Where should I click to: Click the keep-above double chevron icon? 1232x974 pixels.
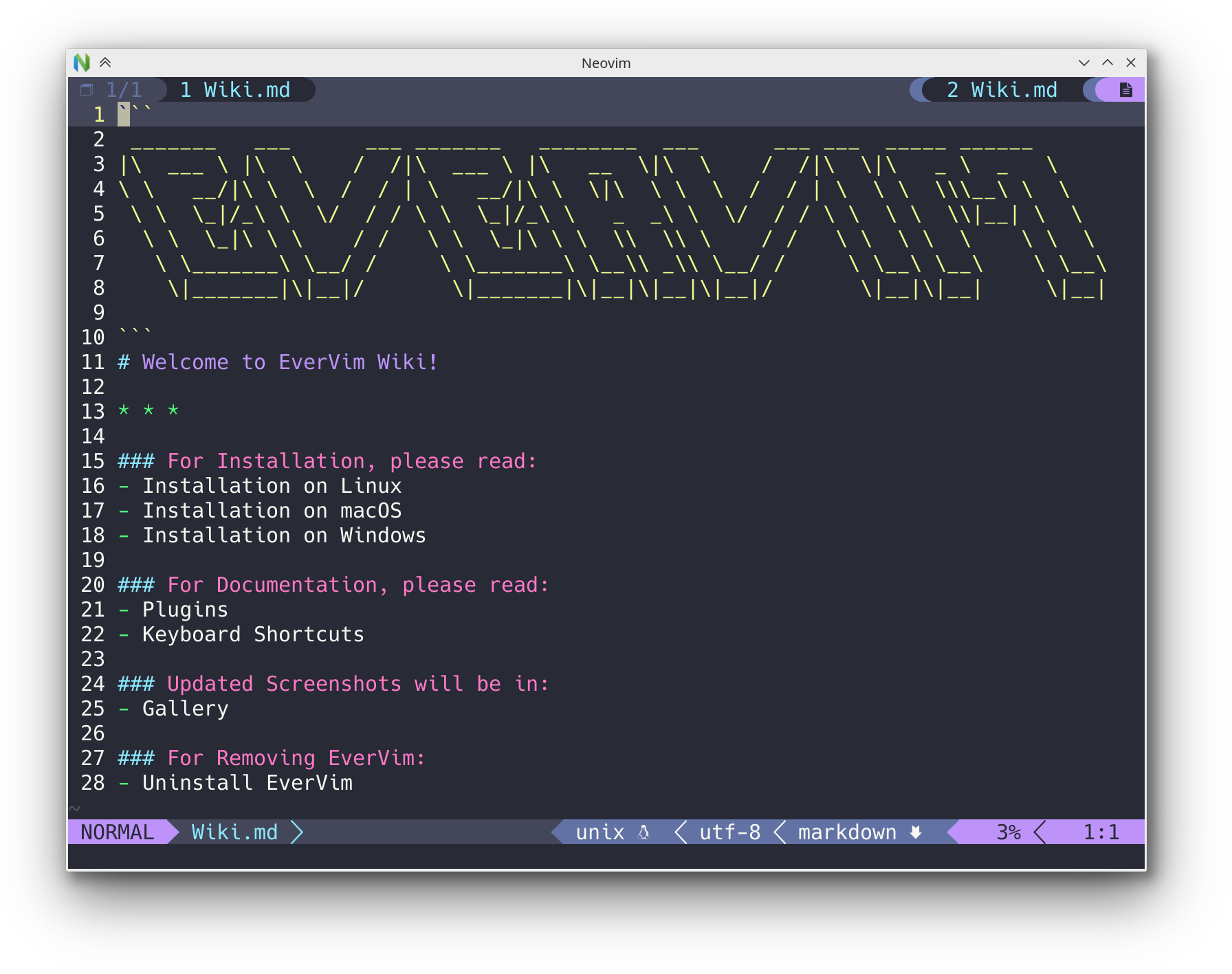[105, 63]
